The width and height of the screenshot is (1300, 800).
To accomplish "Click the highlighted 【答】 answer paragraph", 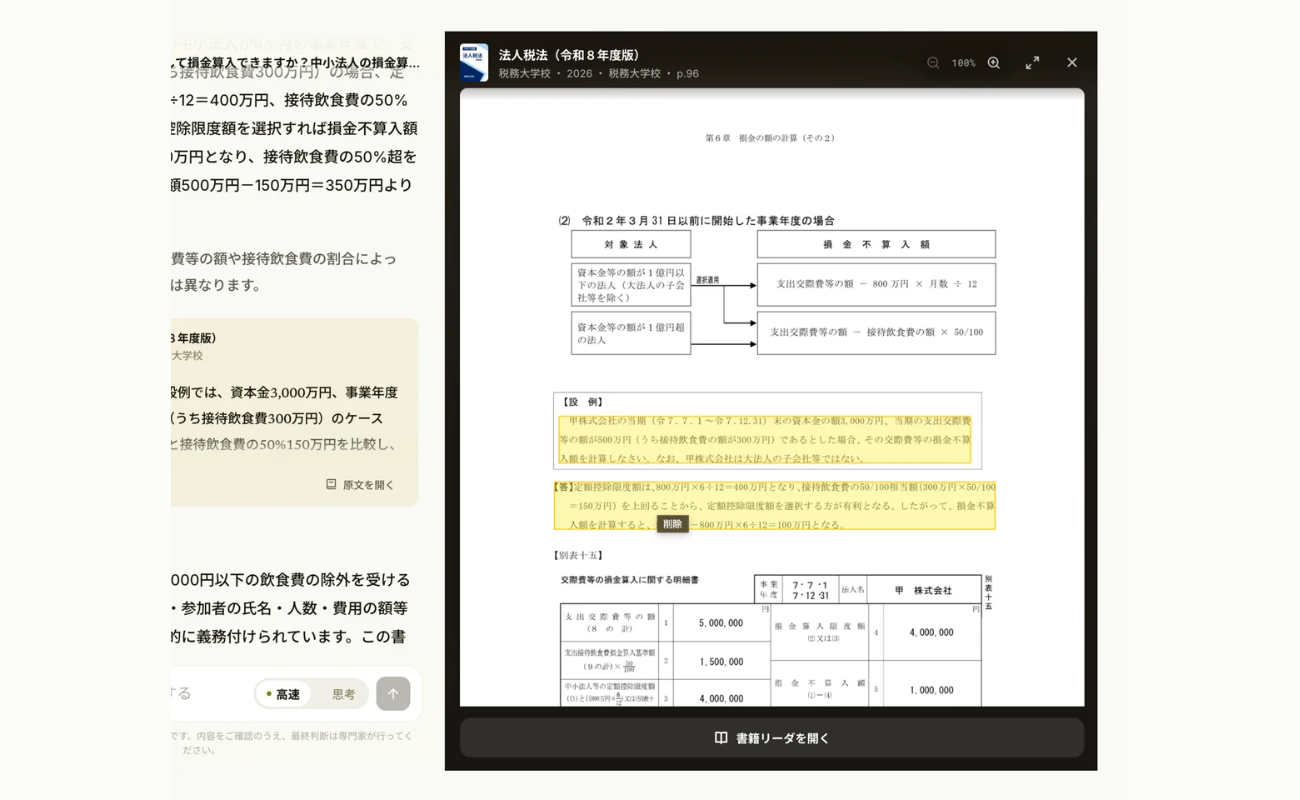I will 774,505.
